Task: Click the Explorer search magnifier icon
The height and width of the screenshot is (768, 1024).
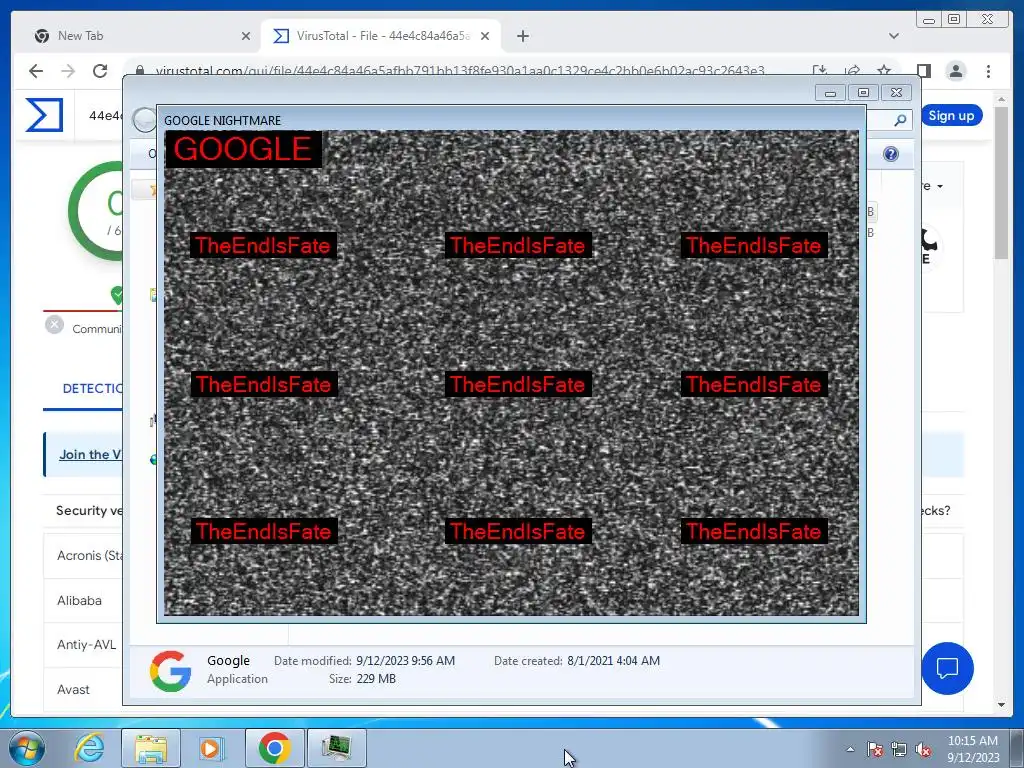Action: [900, 120]
